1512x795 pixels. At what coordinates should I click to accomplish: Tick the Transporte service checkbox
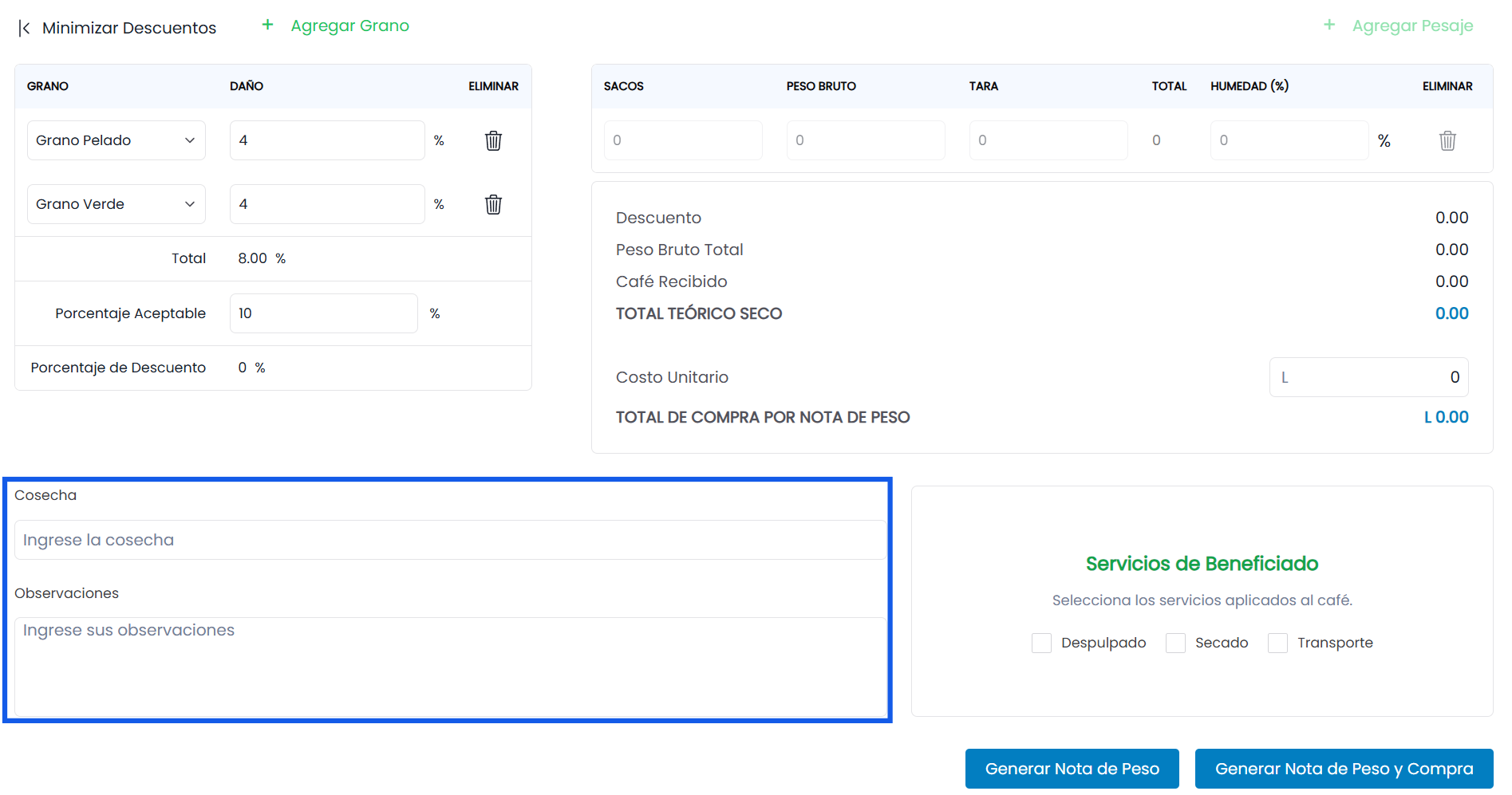[x=1277, y=643]
